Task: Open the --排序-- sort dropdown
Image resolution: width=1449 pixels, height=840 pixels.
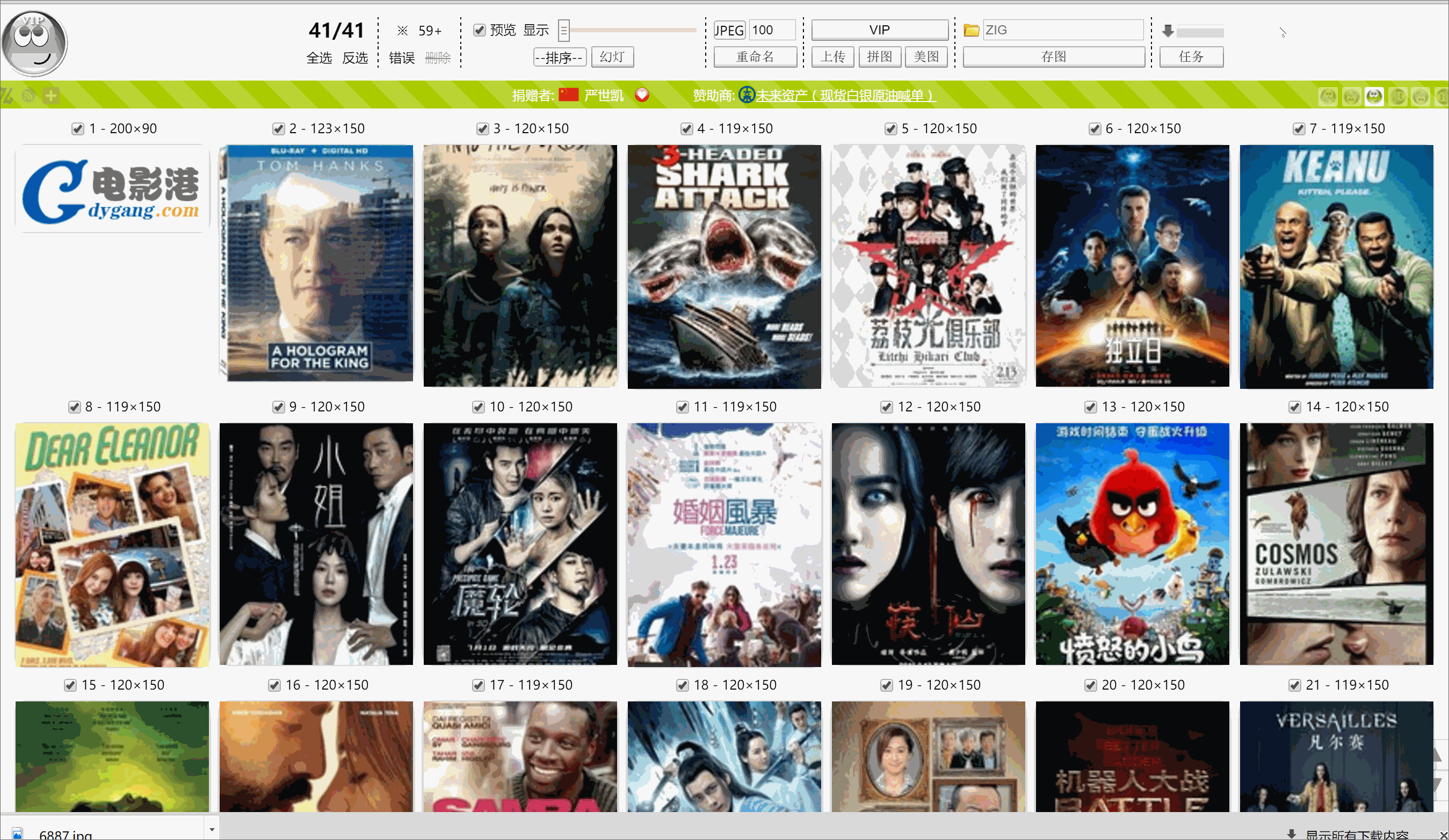Action: click(560, 57)
